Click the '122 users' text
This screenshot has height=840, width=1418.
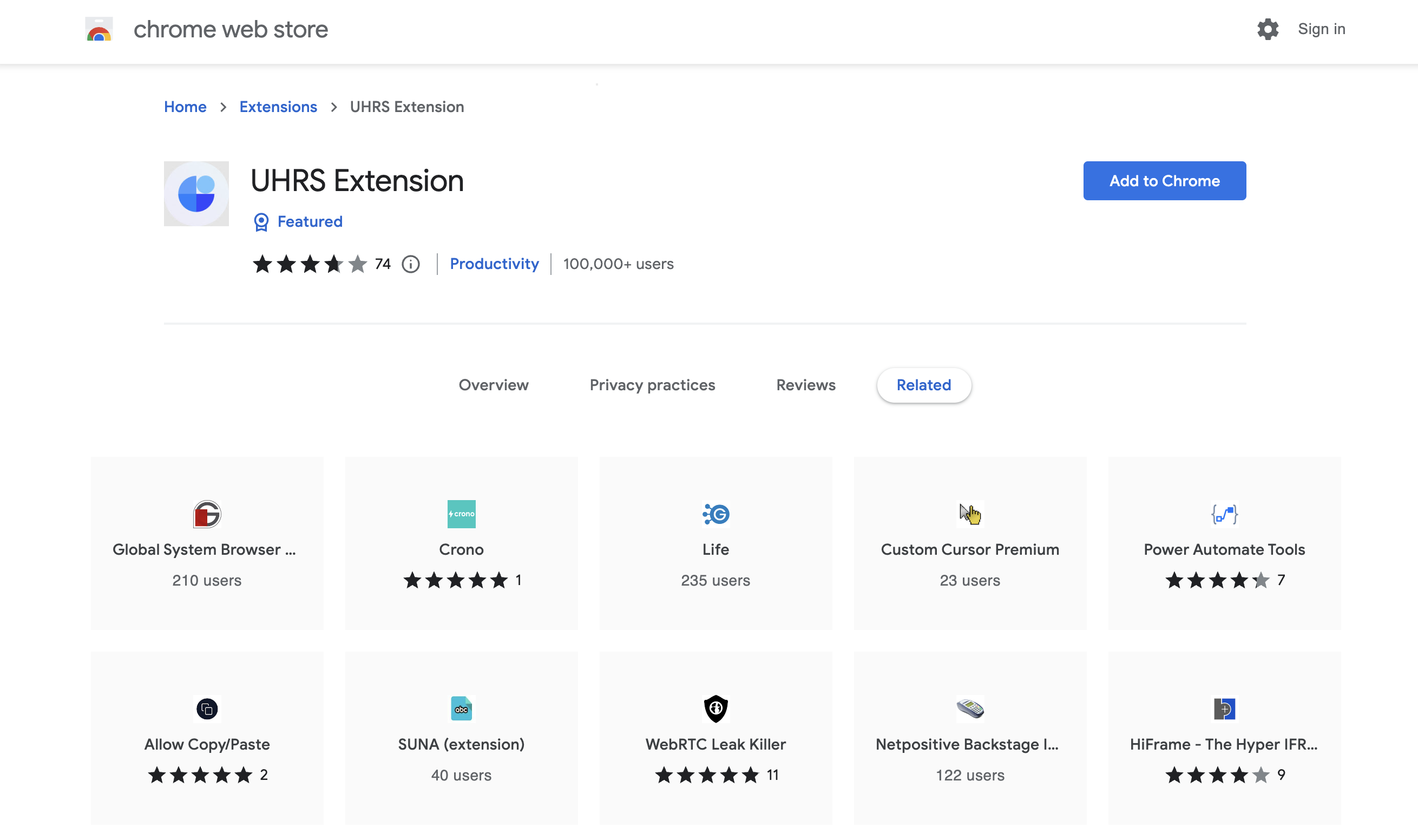[970, 776]
